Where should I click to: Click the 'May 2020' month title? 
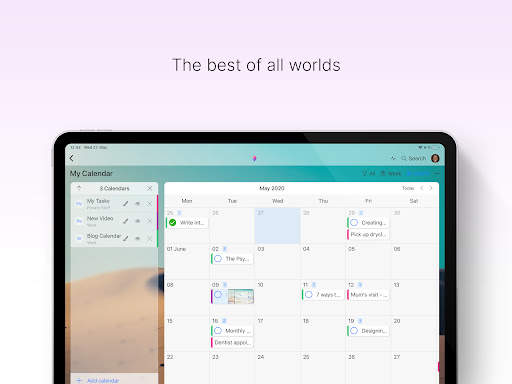click(x=272, y=188)
